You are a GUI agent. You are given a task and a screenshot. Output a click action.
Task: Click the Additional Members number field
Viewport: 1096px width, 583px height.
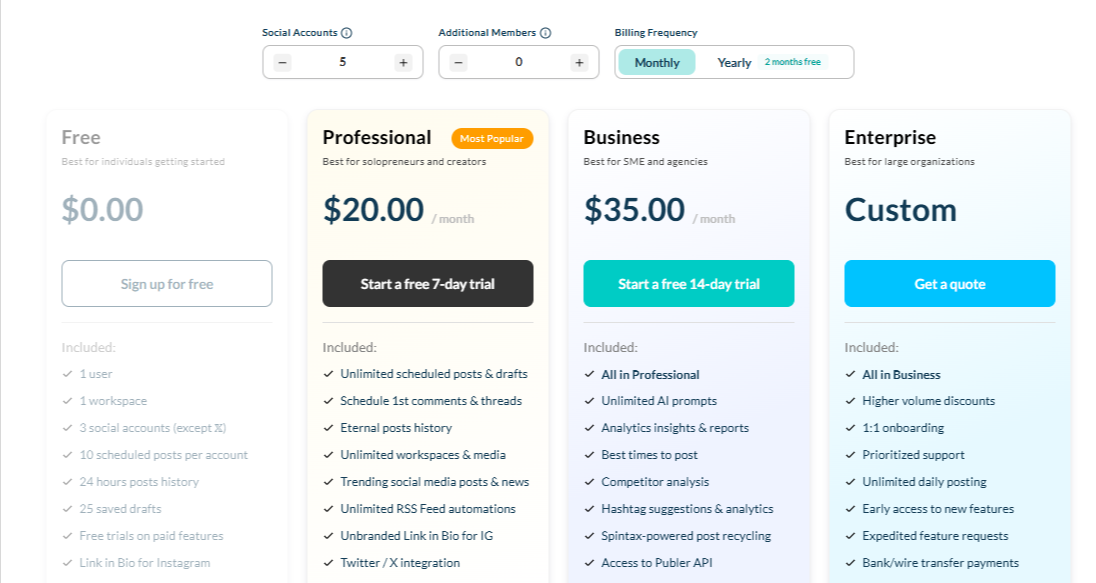pos(519,62)
